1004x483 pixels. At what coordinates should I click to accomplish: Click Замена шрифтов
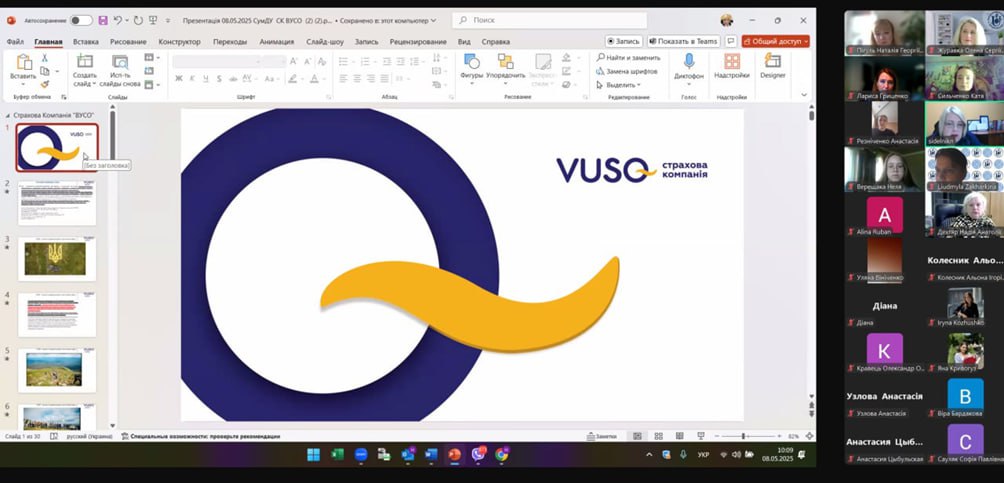pos(626,71)
